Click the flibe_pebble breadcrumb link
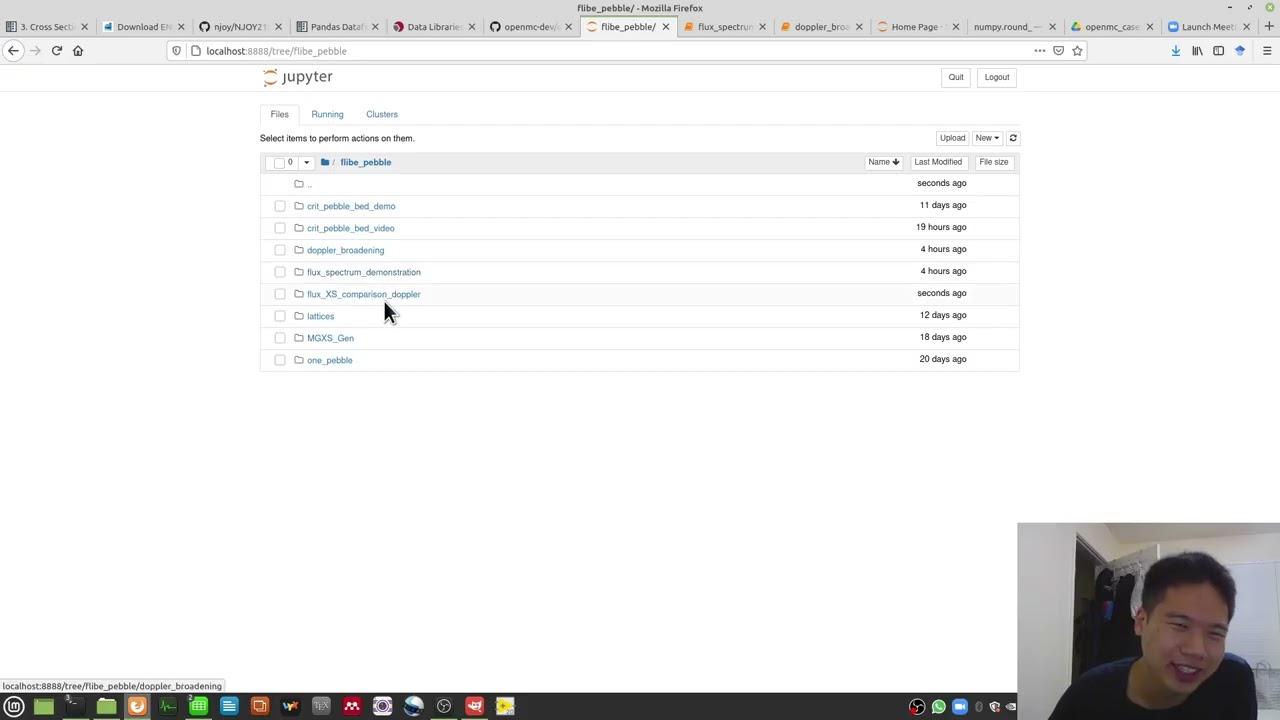Screen dimensions: 1280x720 366,162
